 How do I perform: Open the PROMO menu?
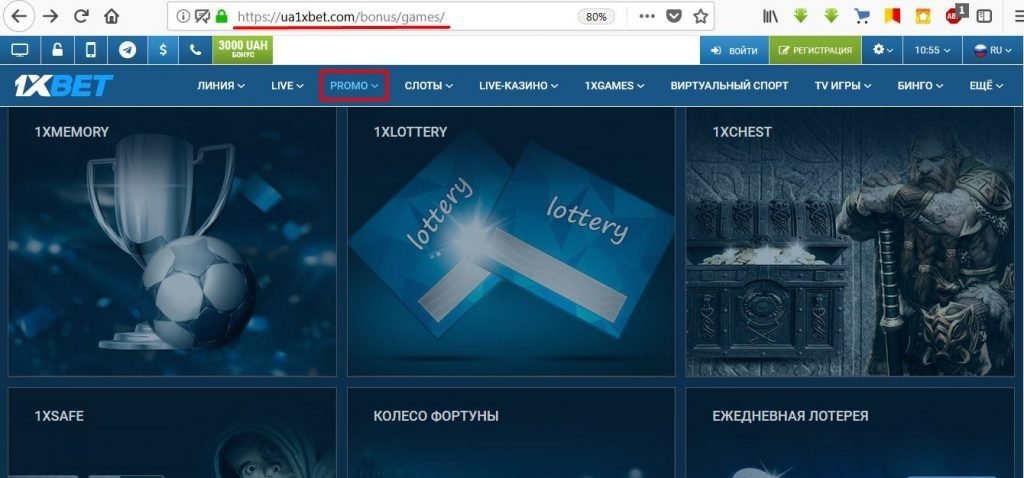[354, 86]
